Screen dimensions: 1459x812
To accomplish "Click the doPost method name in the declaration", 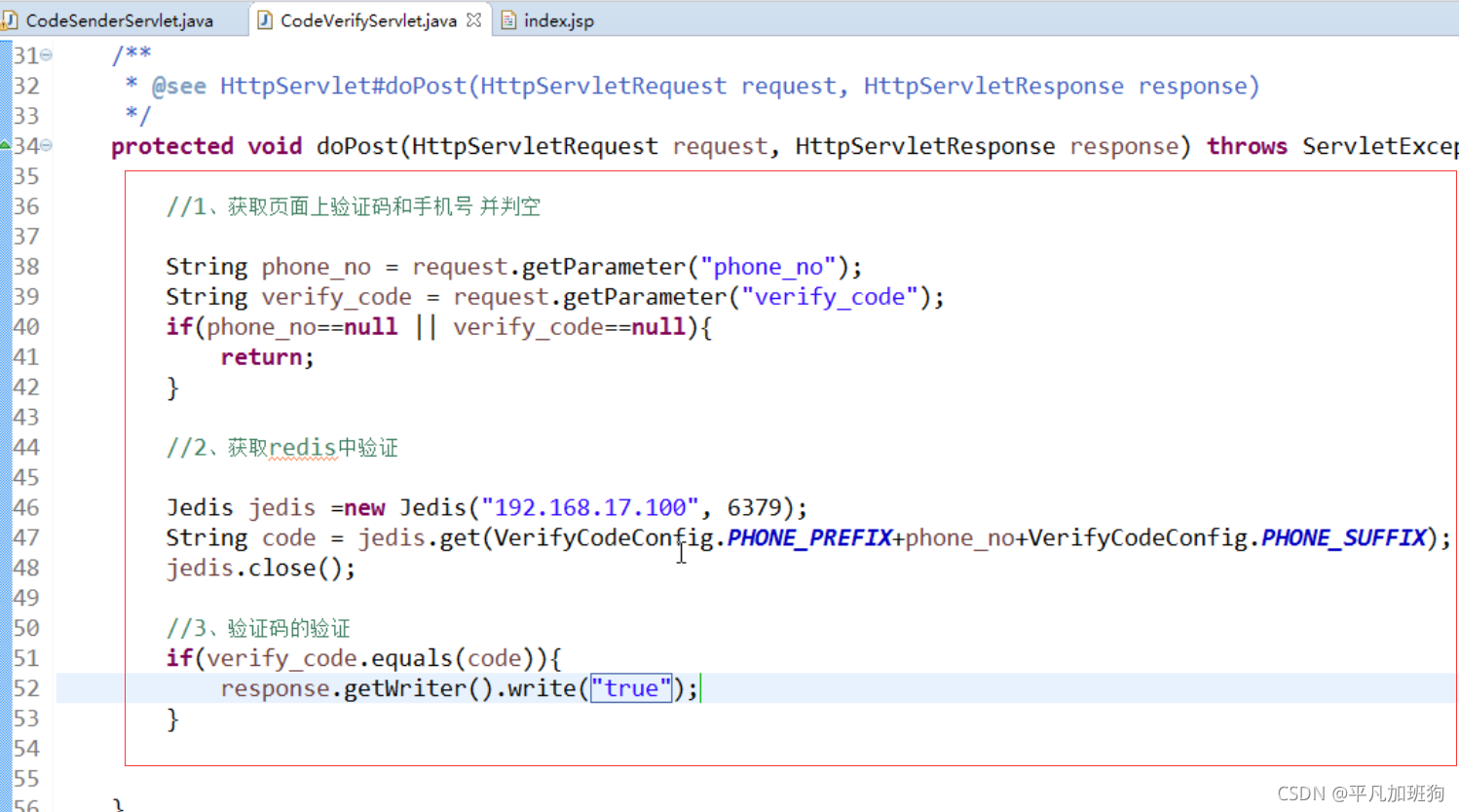I will point(356,146).
